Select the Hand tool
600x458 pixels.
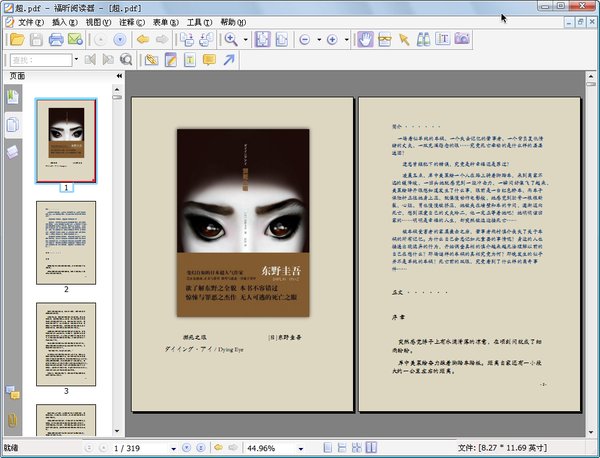[x=366, y=39]
